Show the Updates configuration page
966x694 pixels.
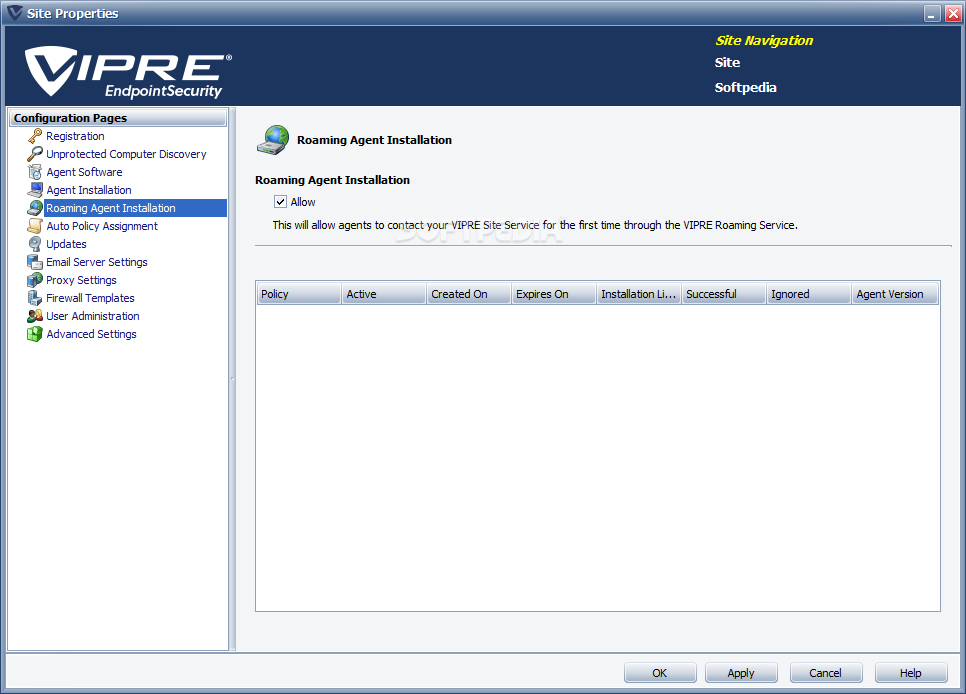[67, 244]
